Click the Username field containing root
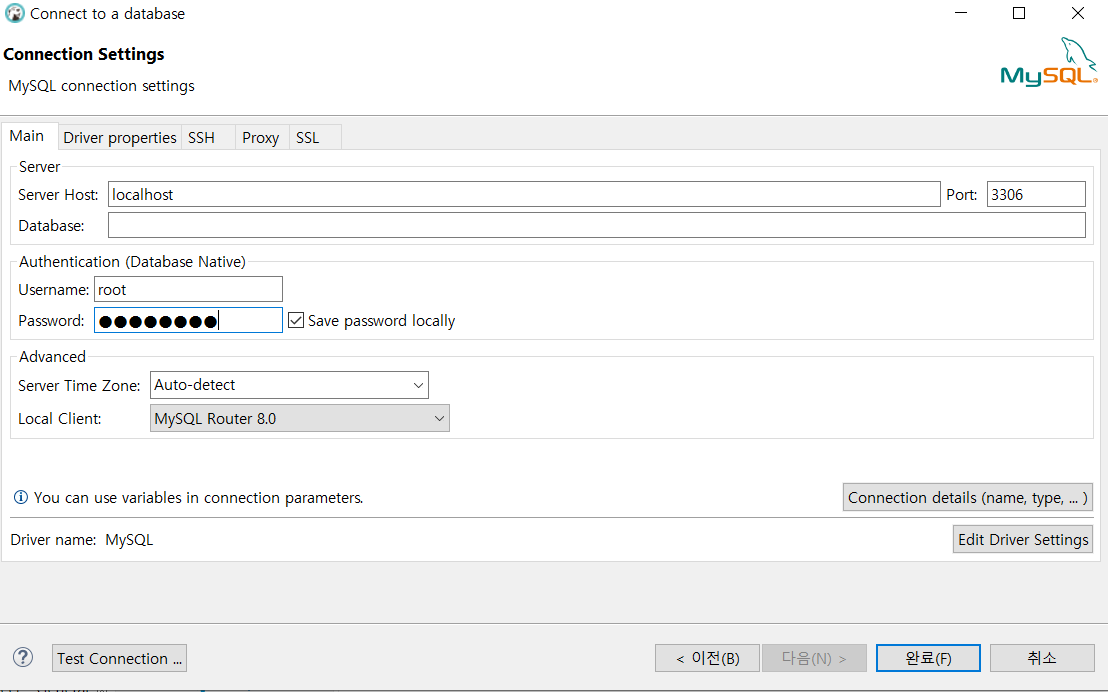The image size is (1108, 692). click(x=188, y=289)
